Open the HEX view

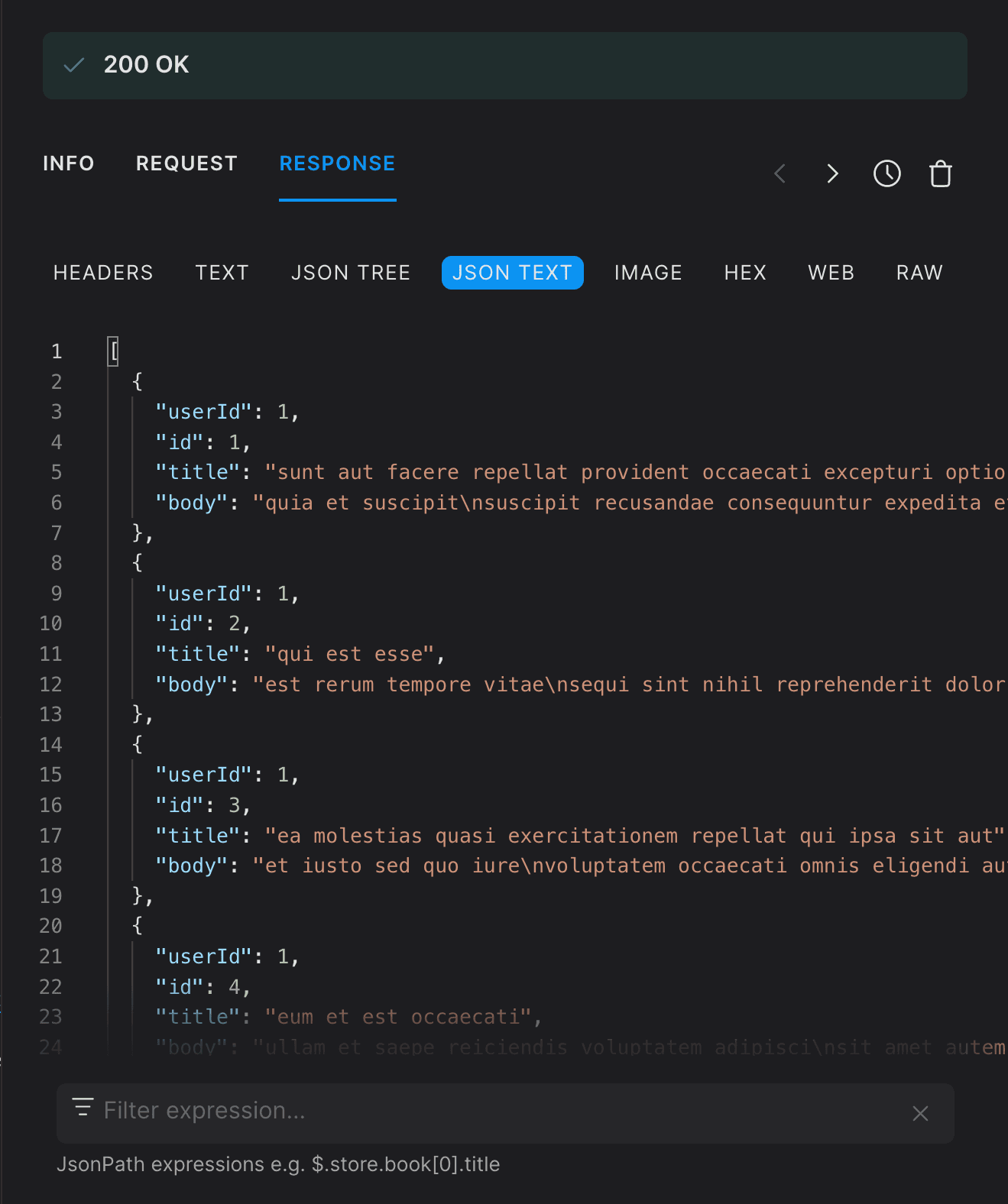[x=745, y=273]
